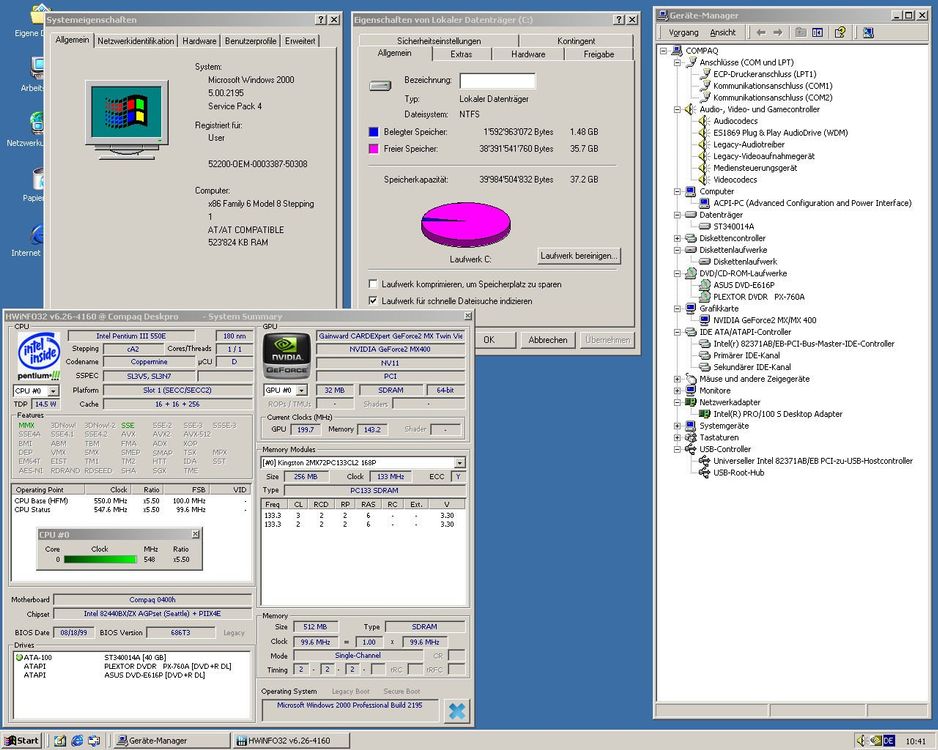Toggle the ECC checkbox in Memory Modules panel
The height and width of the screenshot is (750, 938).
458,476
